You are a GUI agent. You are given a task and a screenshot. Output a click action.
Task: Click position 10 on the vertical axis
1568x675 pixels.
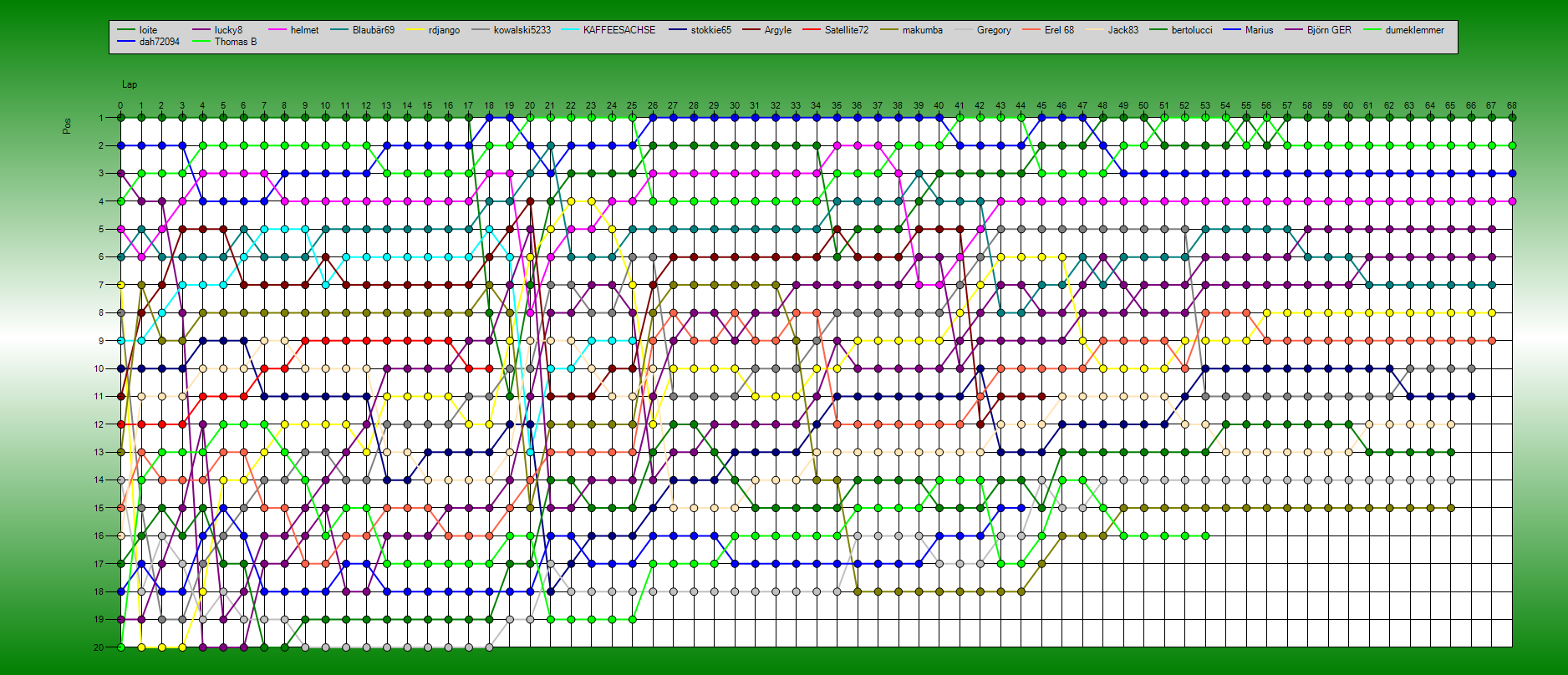[99, 368]
